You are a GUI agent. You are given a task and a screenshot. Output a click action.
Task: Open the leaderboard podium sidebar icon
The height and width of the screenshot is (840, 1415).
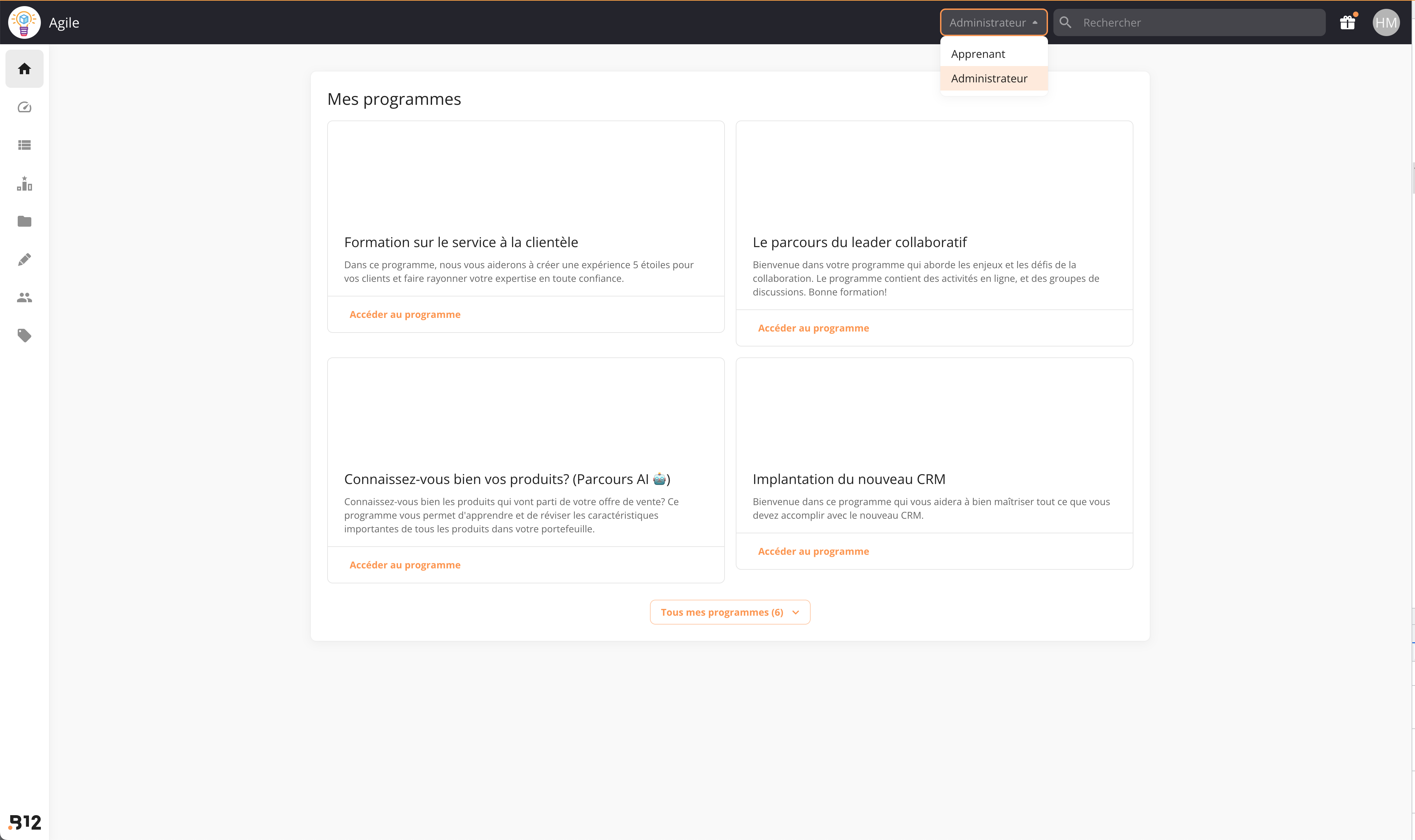point(25,183)
